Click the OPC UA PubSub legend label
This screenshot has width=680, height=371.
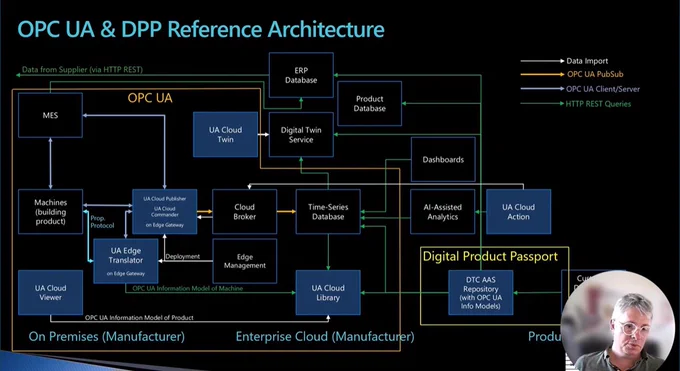tap(595, 74)
